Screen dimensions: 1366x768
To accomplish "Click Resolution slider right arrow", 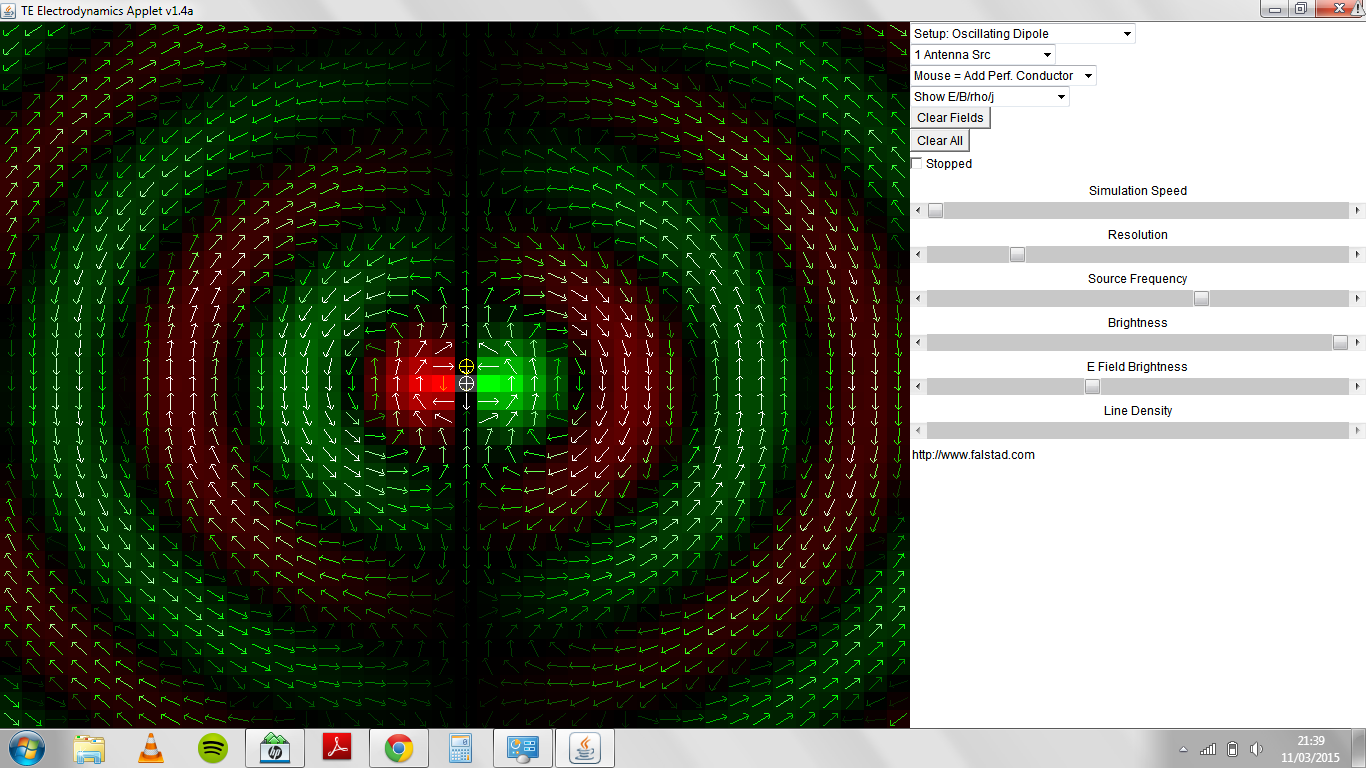I will [x=1357, y=255].
